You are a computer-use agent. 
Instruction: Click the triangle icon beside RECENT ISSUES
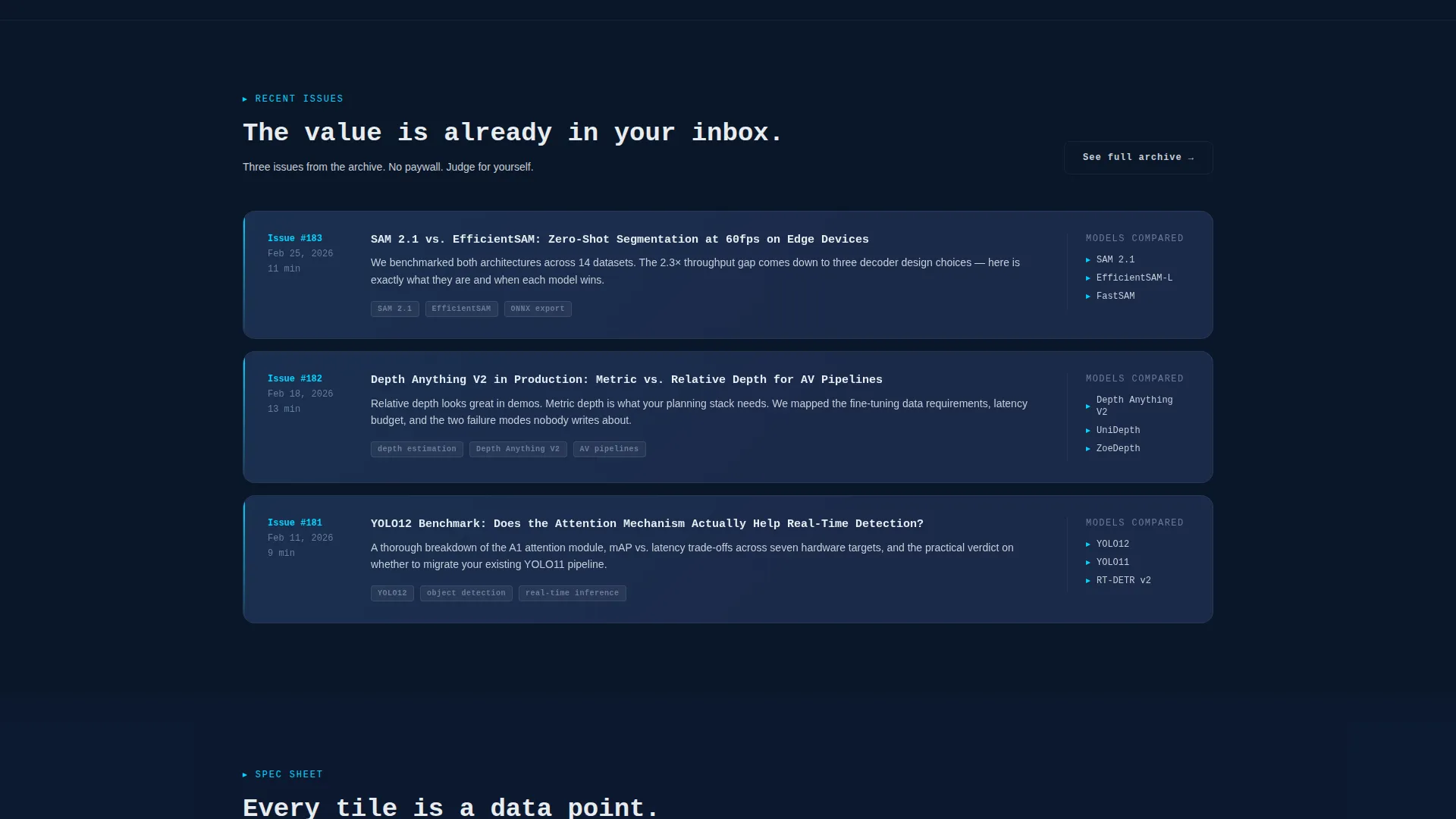245,99
